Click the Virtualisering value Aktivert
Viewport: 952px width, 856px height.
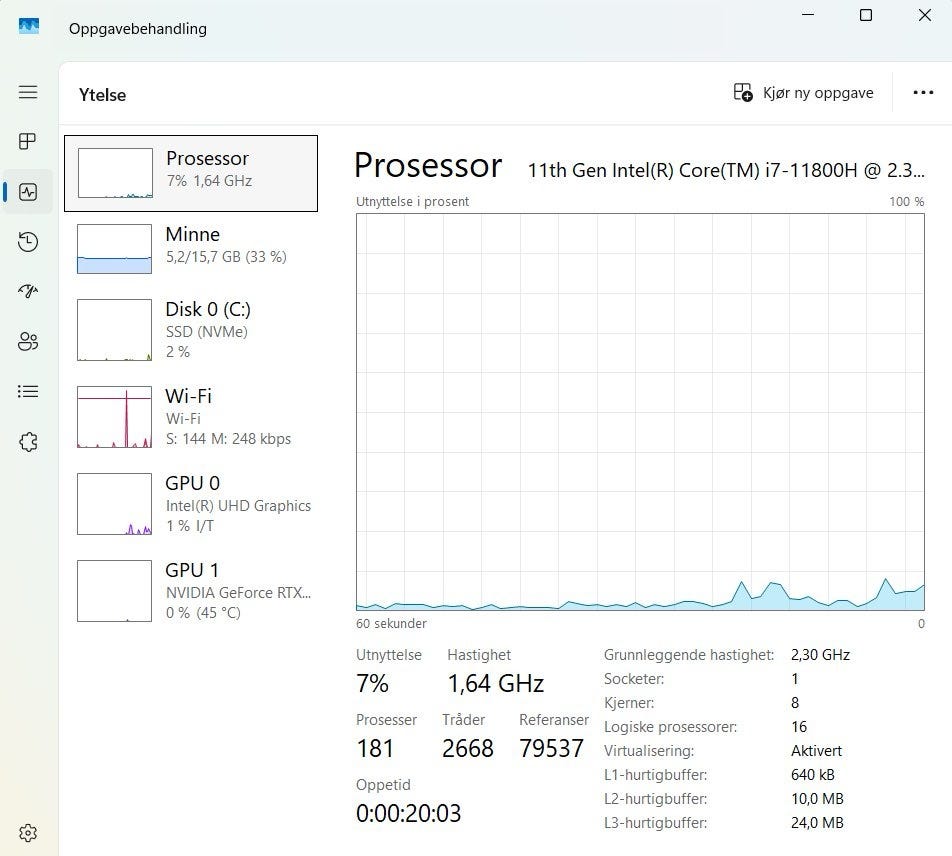pyautogui.click(x=817, y=751)
